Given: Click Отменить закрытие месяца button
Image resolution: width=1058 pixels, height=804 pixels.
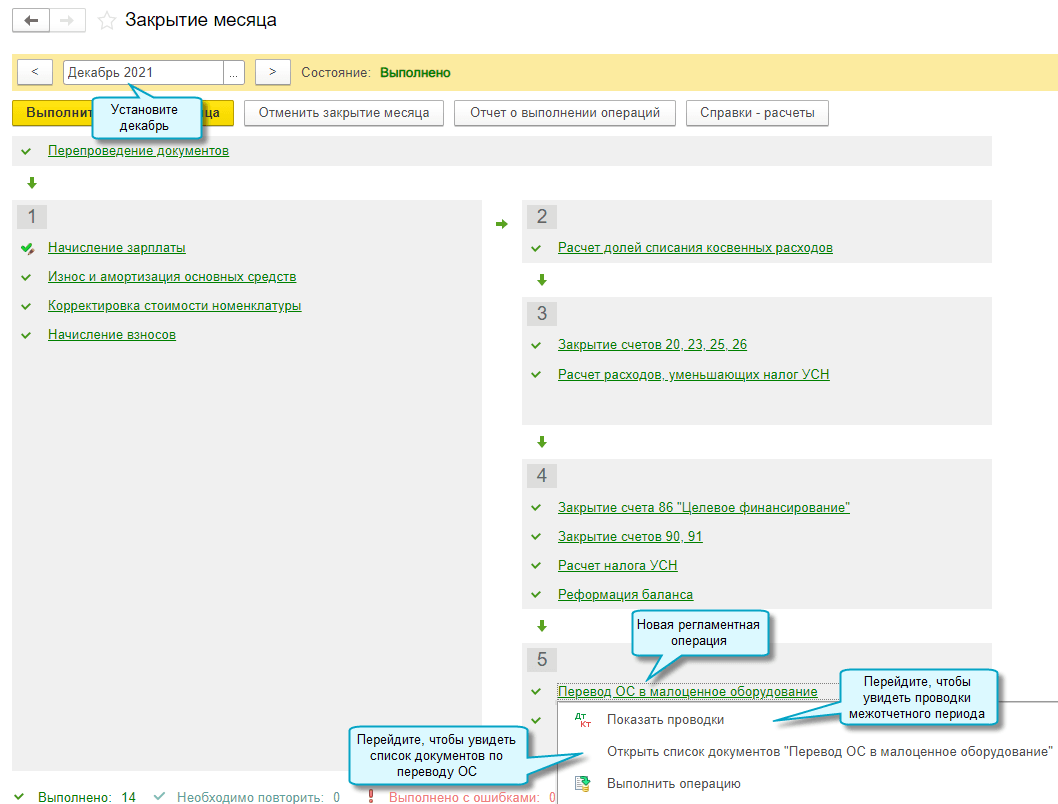Looking at the screenshot, I should pyautogui.click(x=344, y=113).
